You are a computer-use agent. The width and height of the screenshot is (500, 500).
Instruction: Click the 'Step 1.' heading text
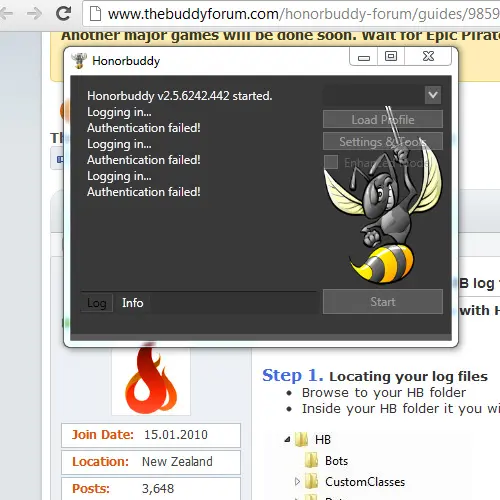293,376
